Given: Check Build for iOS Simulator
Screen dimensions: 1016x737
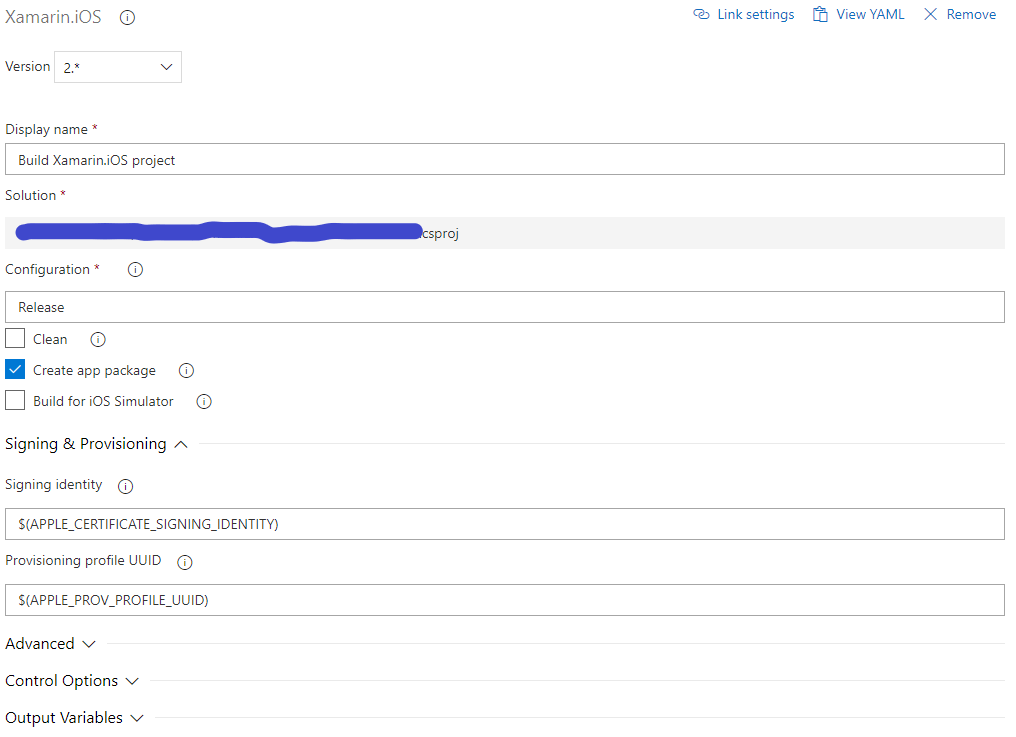Looking at the screenshot, I should (x=15, y=401).
